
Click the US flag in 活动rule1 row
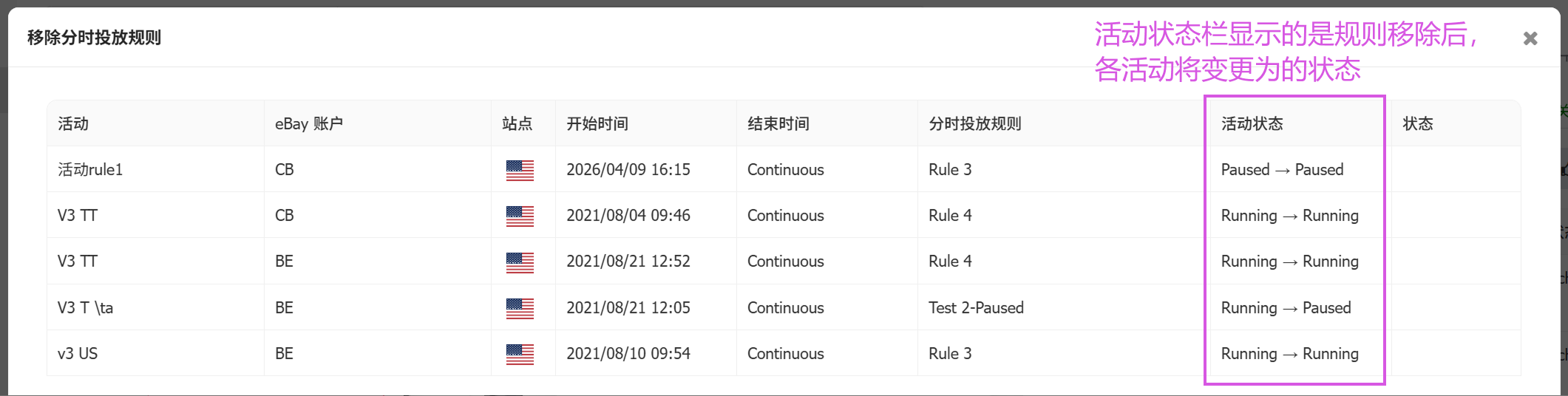(520, 170)
